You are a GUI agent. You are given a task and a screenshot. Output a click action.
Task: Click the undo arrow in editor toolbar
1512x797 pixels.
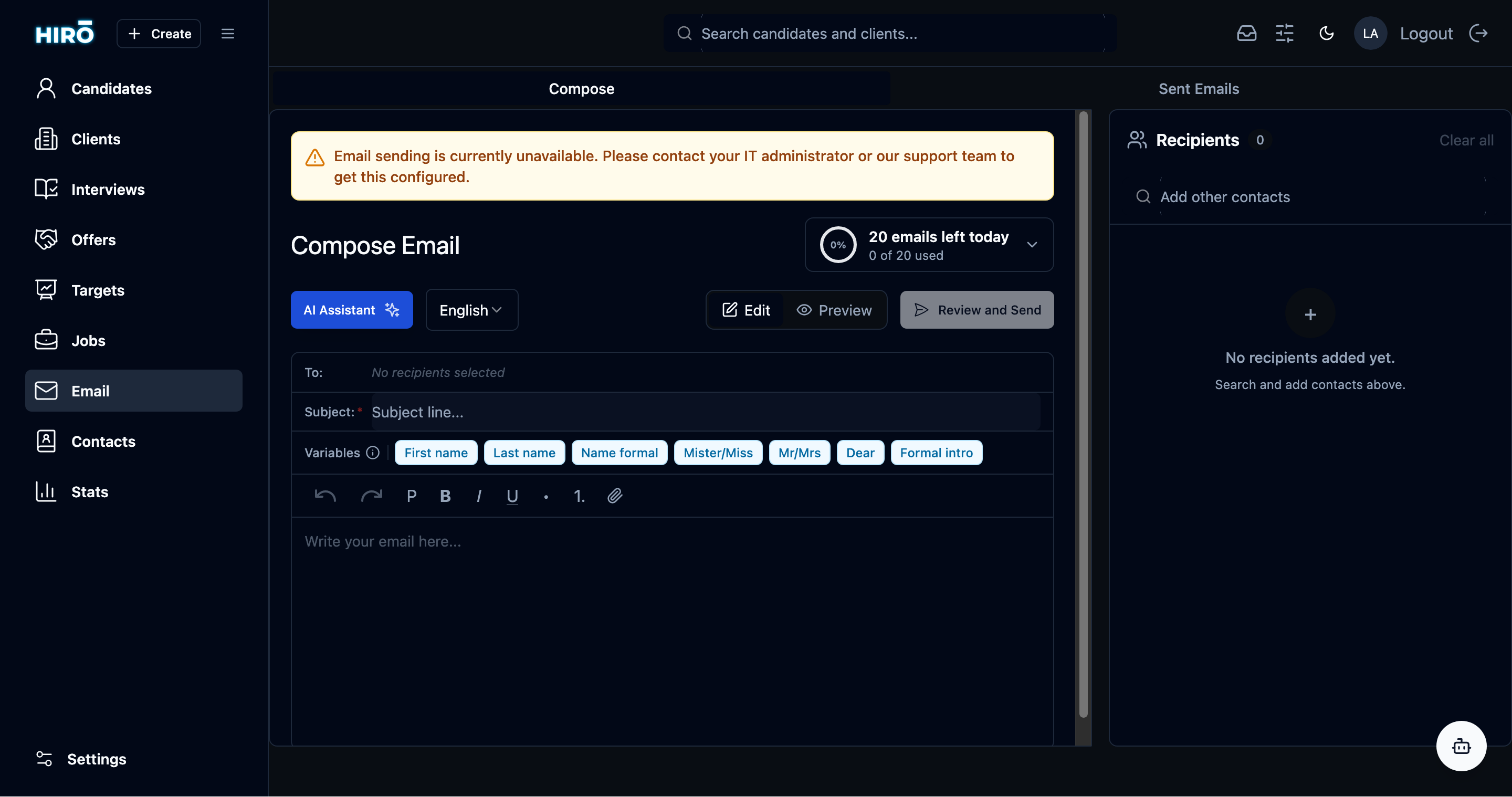coord(325,496)
